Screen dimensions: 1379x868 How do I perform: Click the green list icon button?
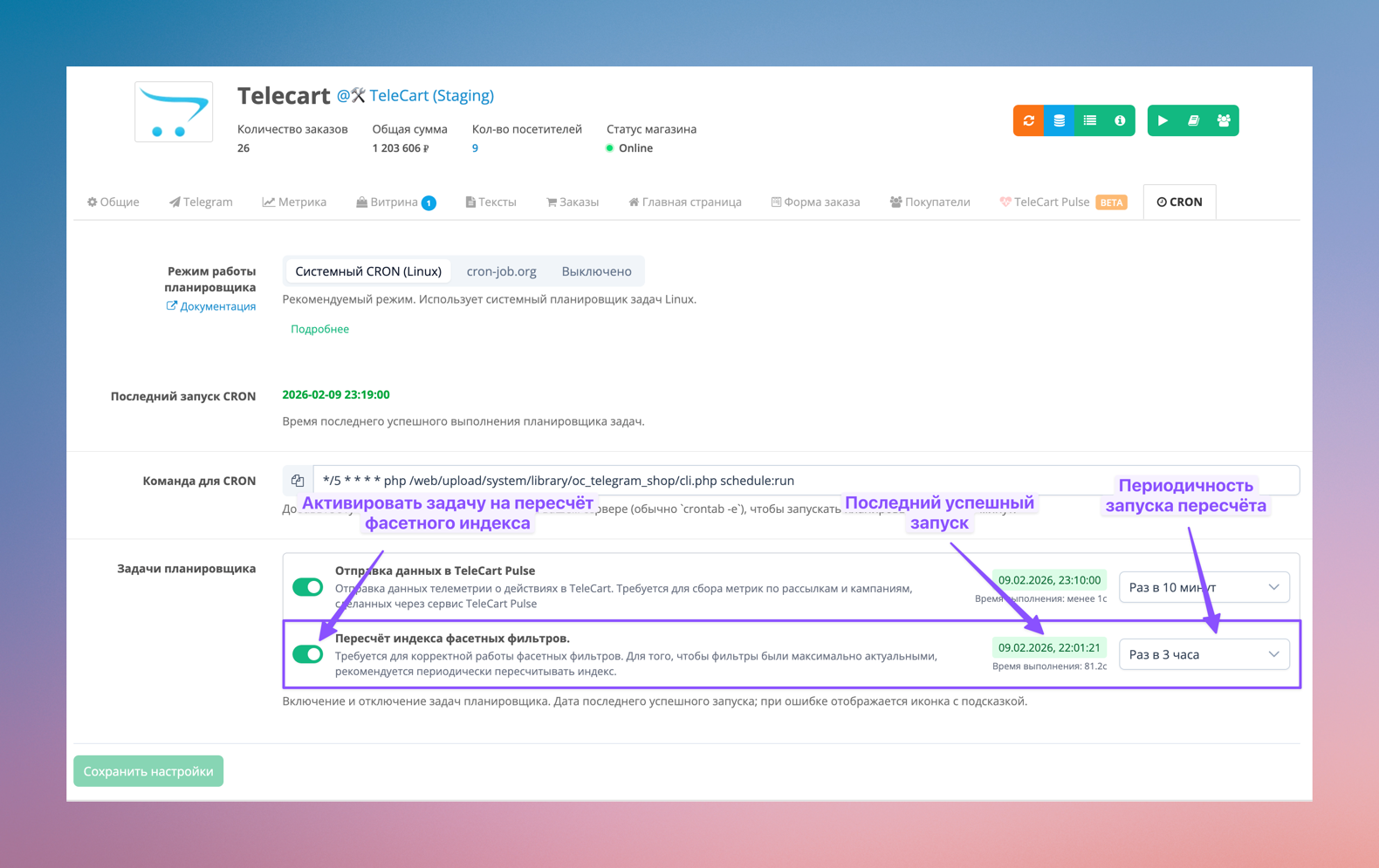click(x=1089, y=120)
